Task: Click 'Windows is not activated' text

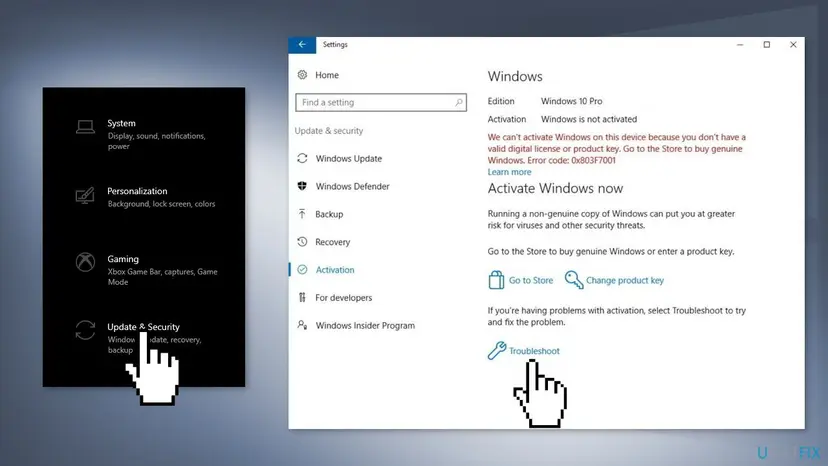Action: (589, 119)
